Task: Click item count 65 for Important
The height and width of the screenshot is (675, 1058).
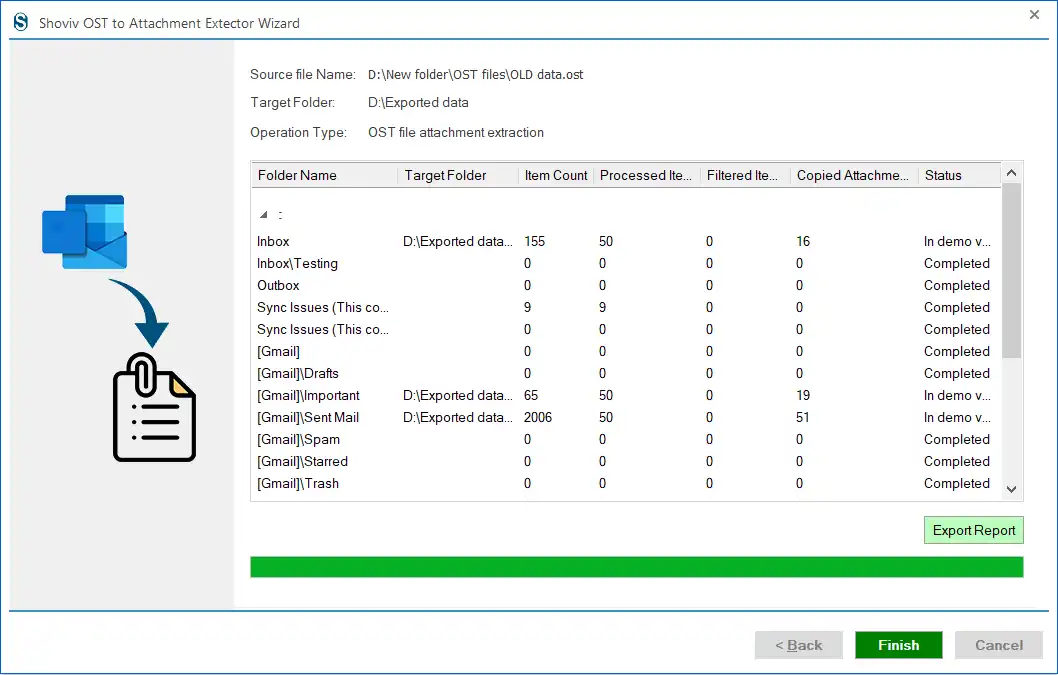Action: click(531, 395)
